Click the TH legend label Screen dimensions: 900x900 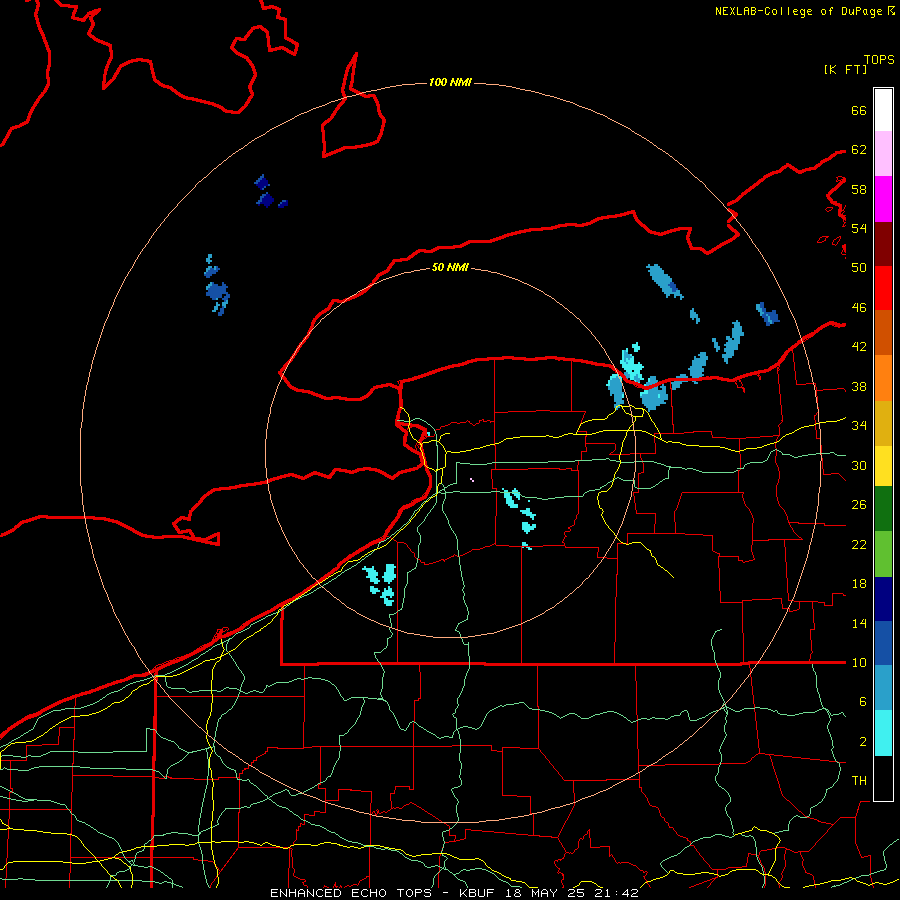coord(859,781)
